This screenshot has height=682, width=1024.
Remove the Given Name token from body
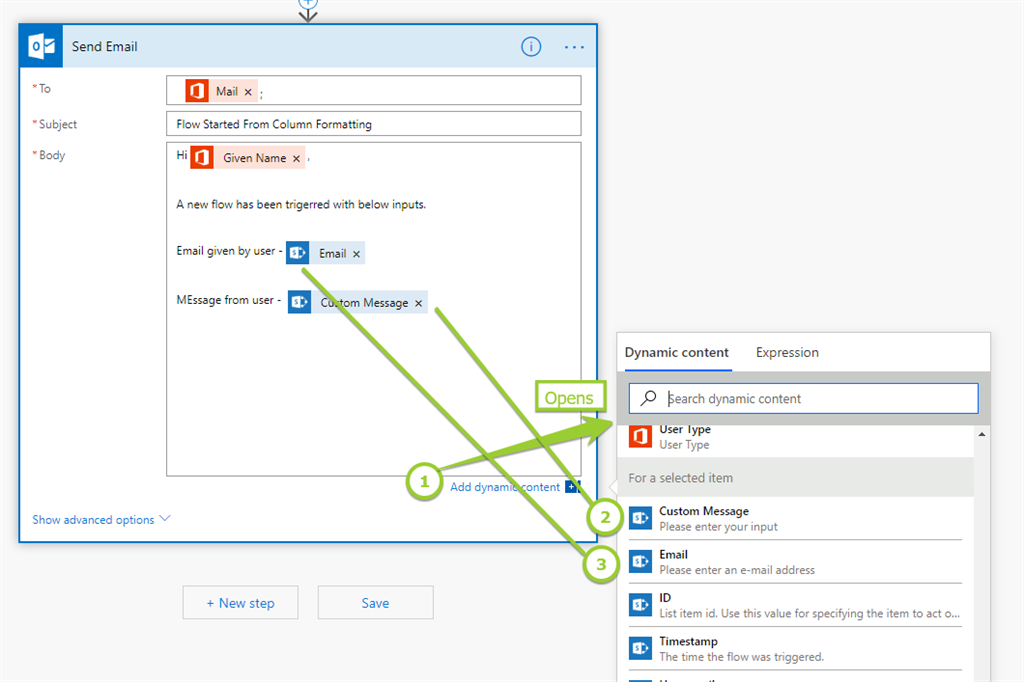[296, 159]
